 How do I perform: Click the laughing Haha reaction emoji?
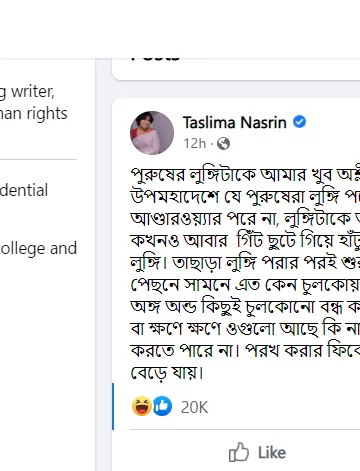pyautogui.click(x=142, y=406)
